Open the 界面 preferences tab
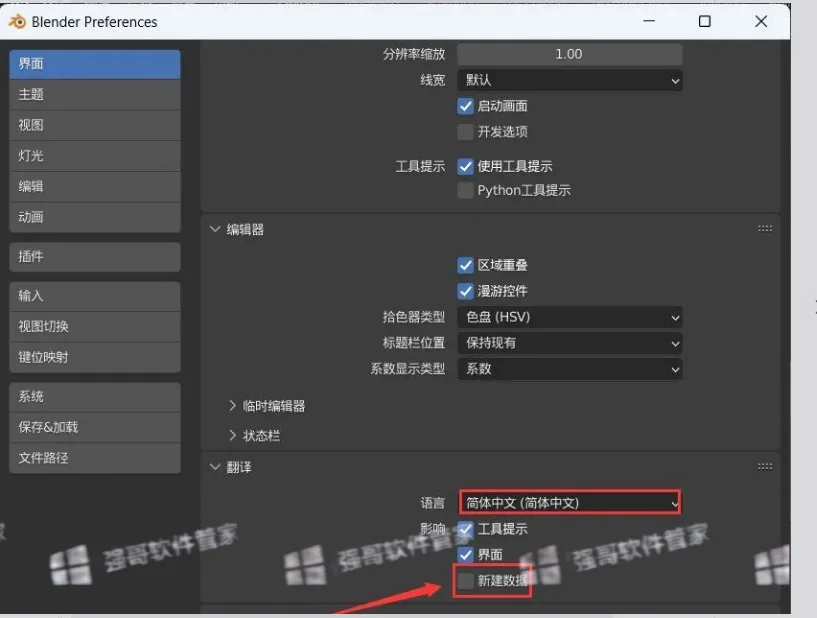Screen dimensions: 817x618 point(95,64)
